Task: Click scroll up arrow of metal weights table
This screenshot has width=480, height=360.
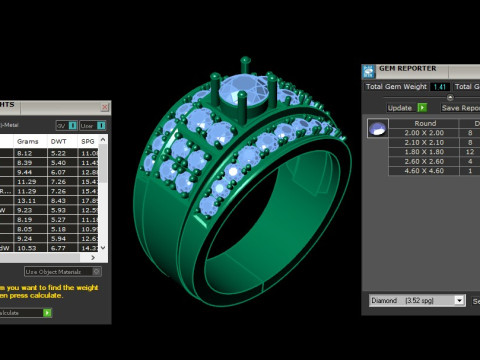Action: [x=103, y=140]
